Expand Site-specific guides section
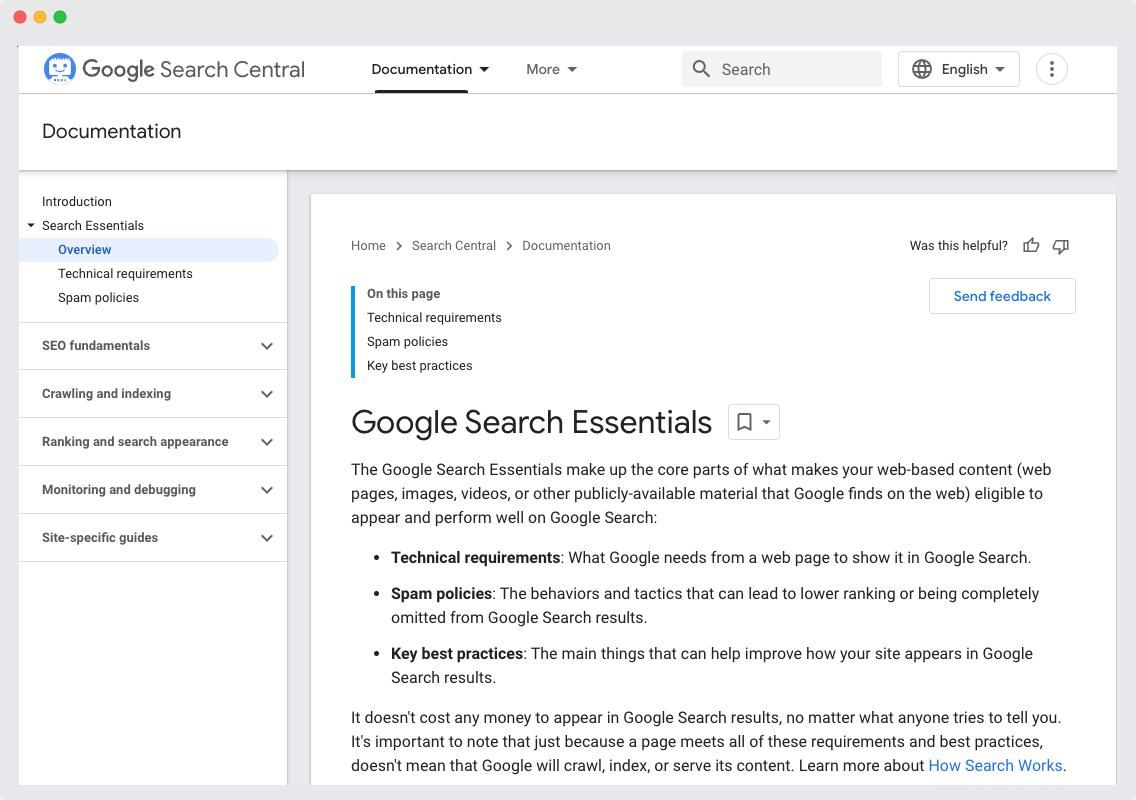This screenshot has width=1136, height=800. point(267,538)
